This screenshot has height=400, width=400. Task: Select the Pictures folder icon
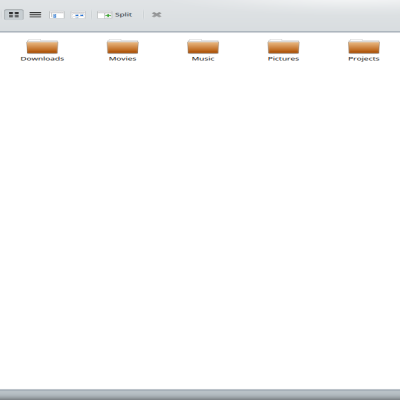click(x=283, y=47)
